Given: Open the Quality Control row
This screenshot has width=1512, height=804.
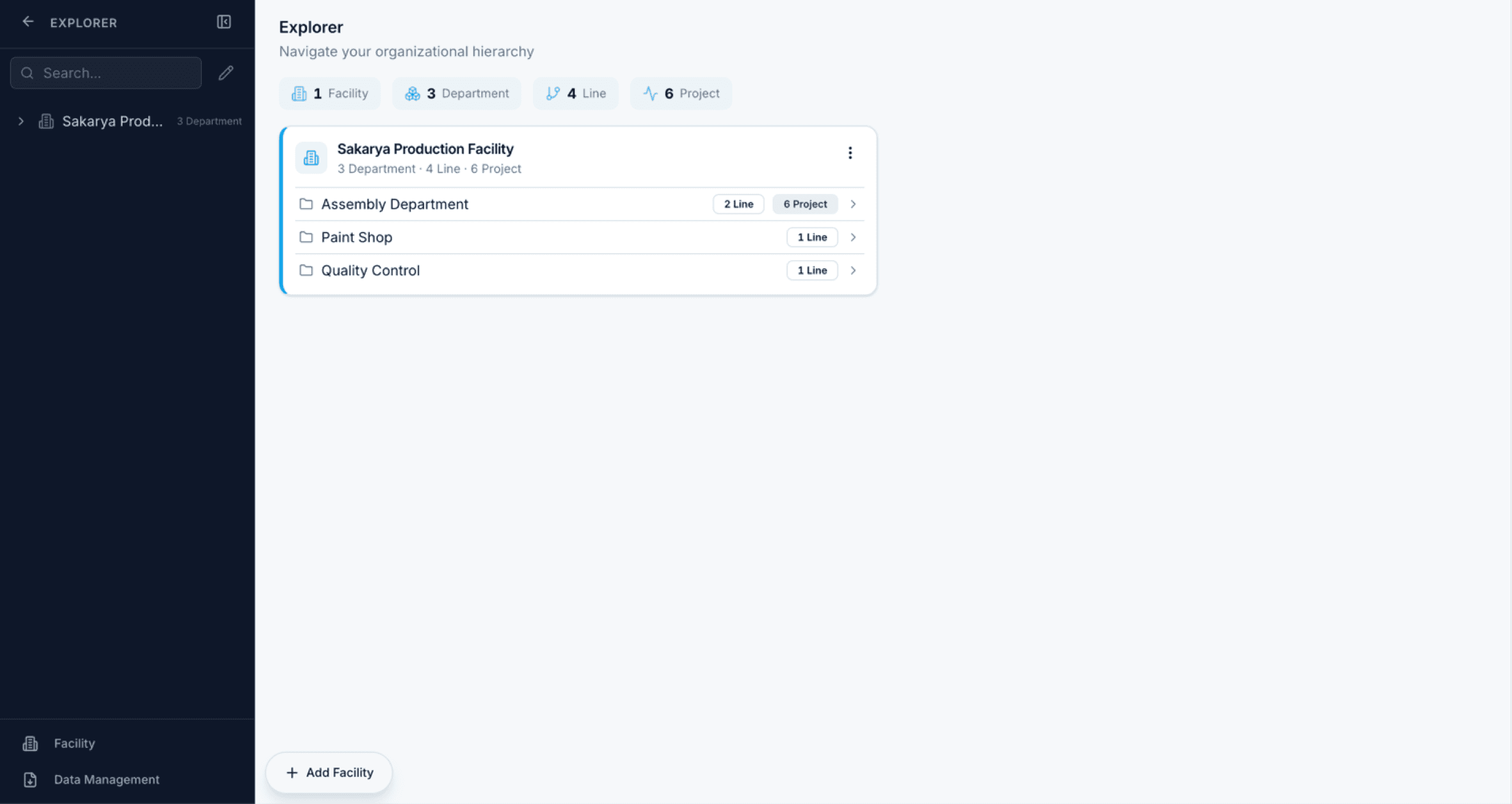Looking at the screenshot, I should click(580, 270).
